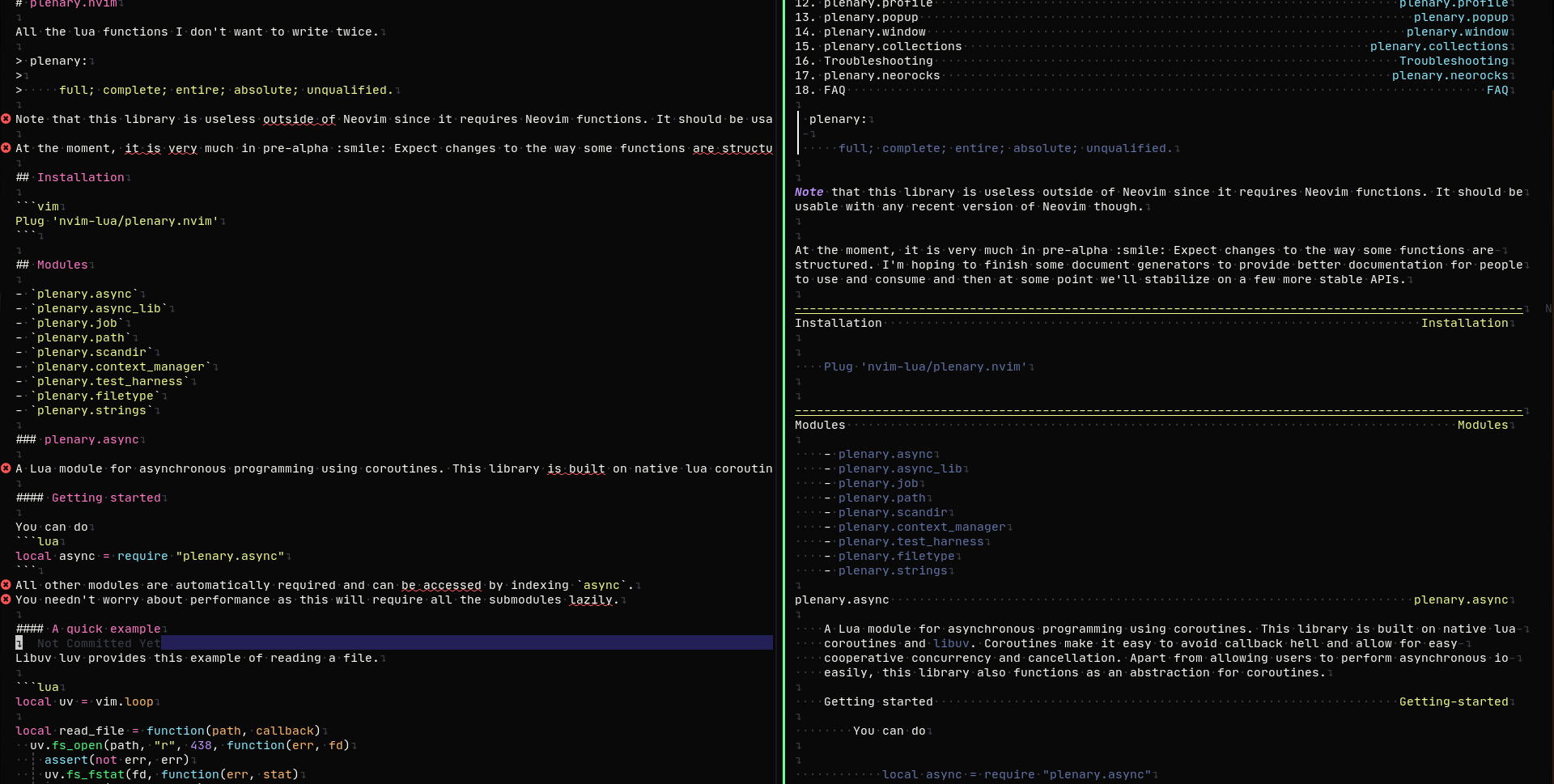This screenshot has width=1554, height=784.
Task: Click "All the lua functions" intro line
Action: click(197, 32)
